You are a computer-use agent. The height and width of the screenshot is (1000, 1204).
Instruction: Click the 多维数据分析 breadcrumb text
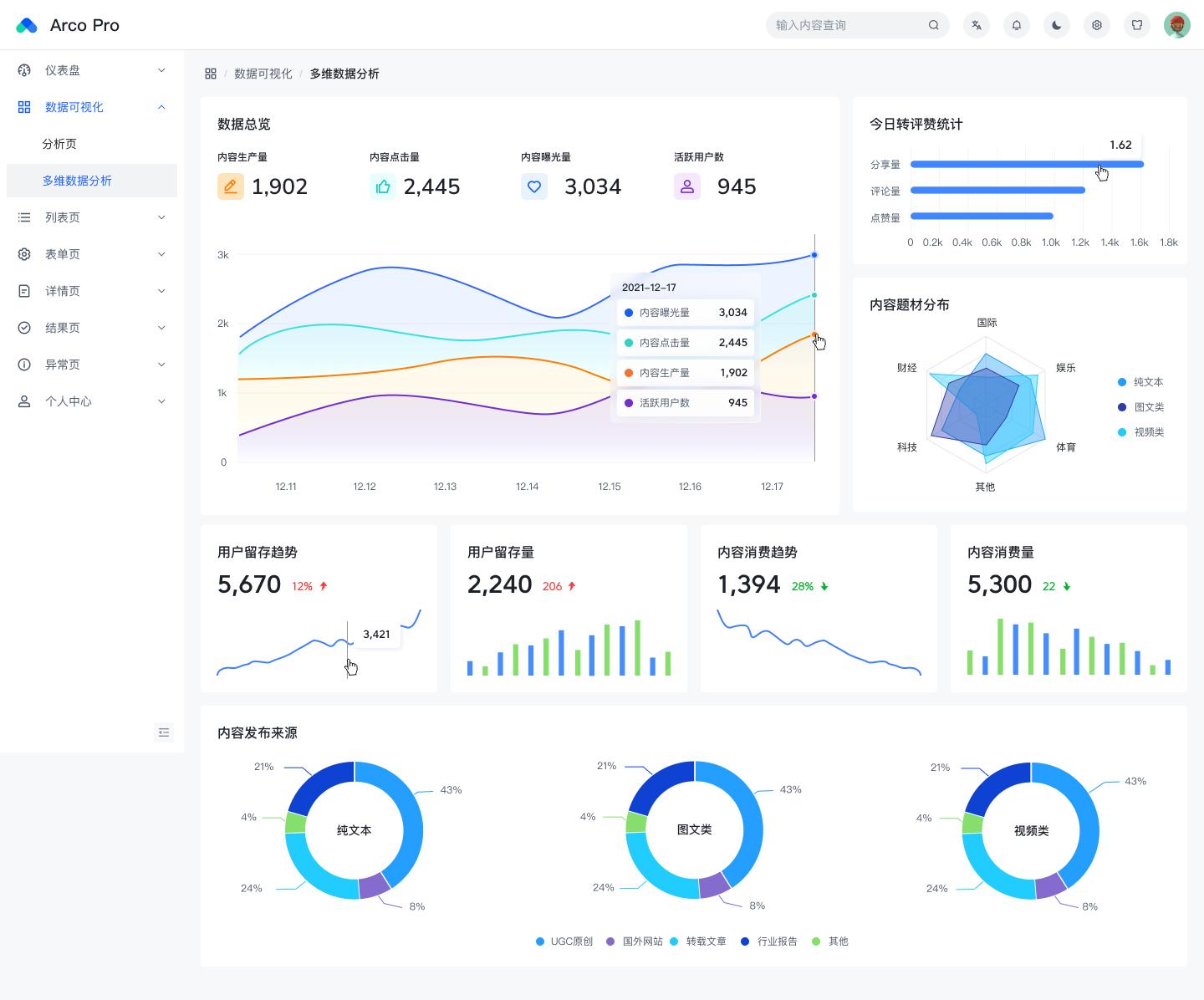(344, 74)
